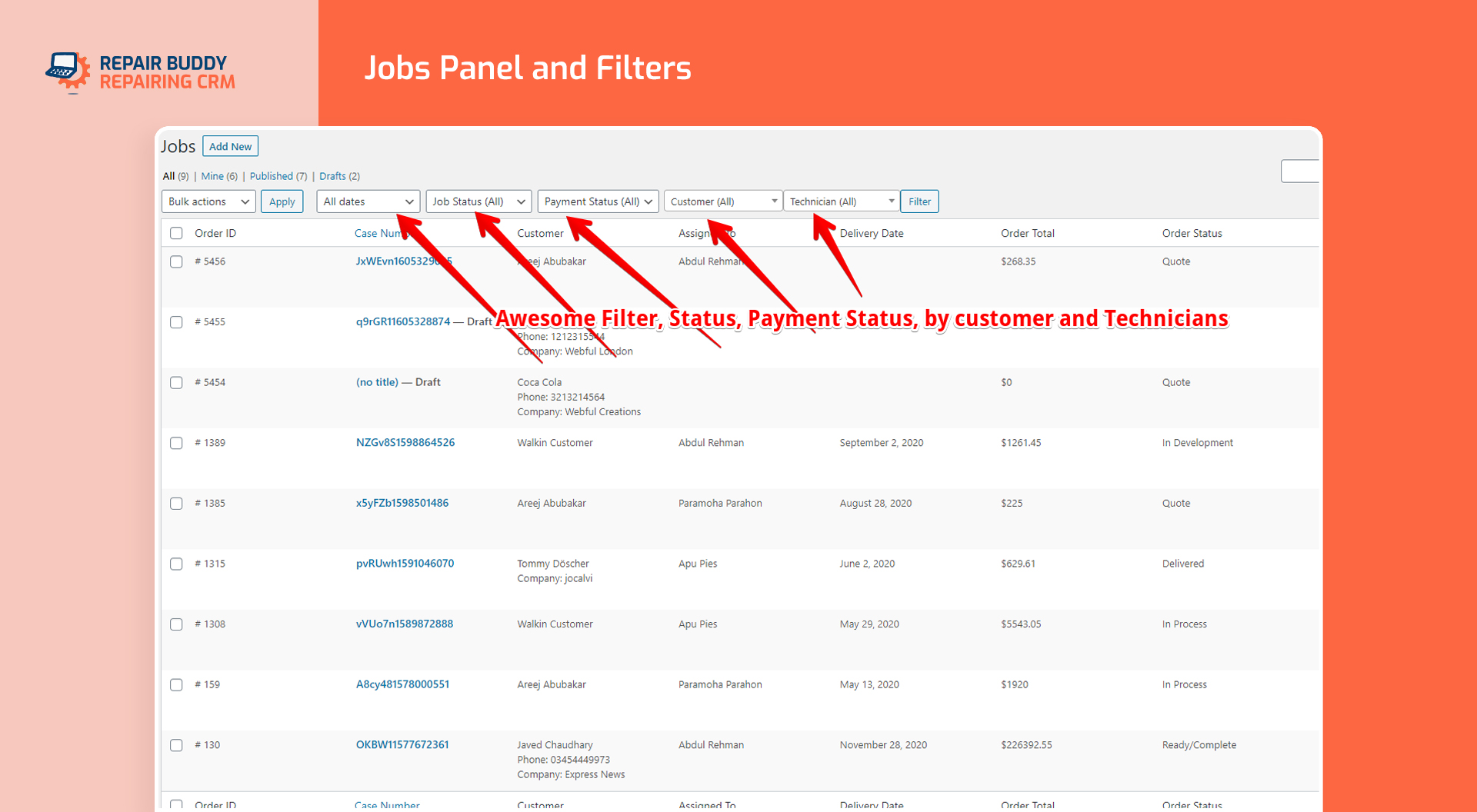Screen dimensions: 1477x812
Task: Open the All dates dropdown
Action: pos(368,201)
